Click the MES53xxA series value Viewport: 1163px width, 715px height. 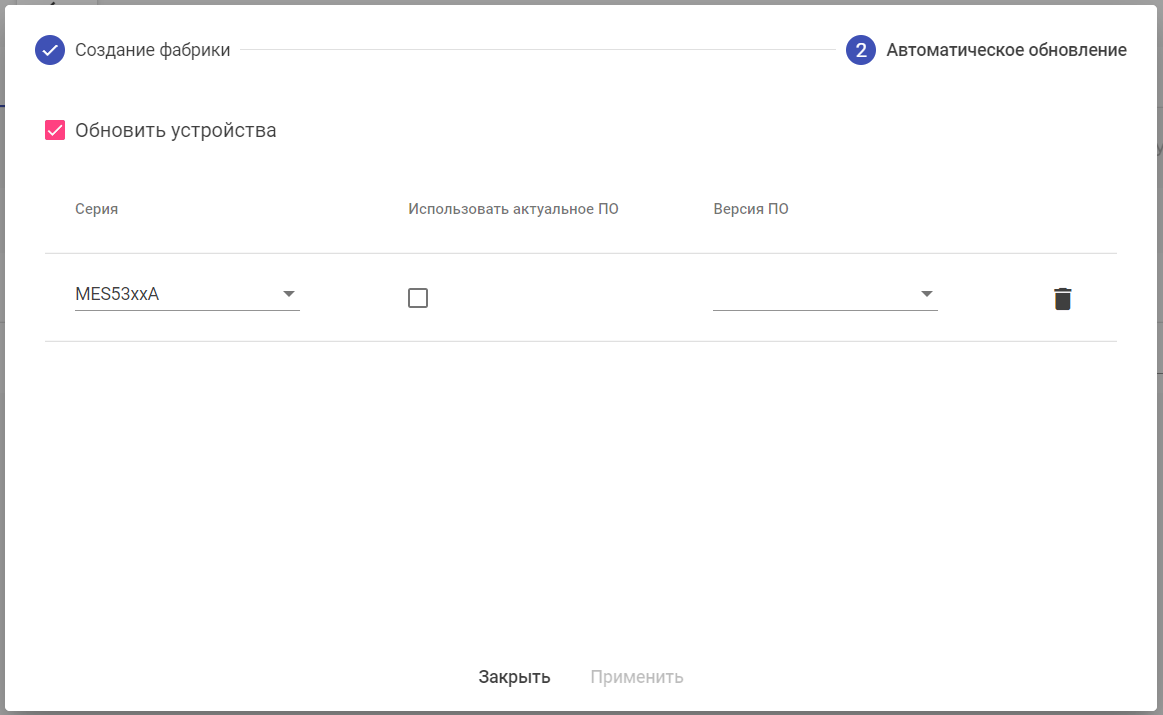click(118, 294)
